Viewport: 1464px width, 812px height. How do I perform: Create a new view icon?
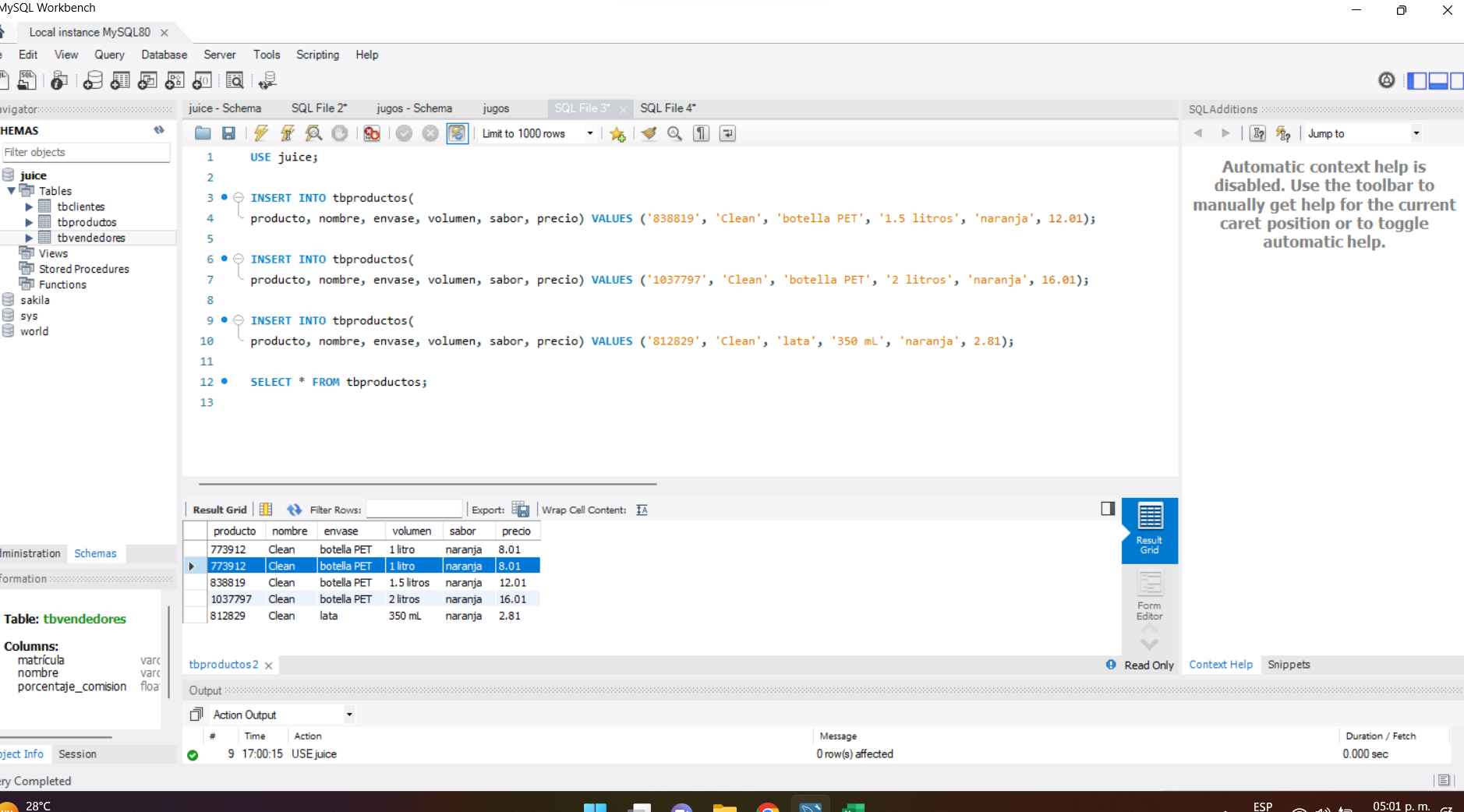pyautogui.click(x=147, y=80)
